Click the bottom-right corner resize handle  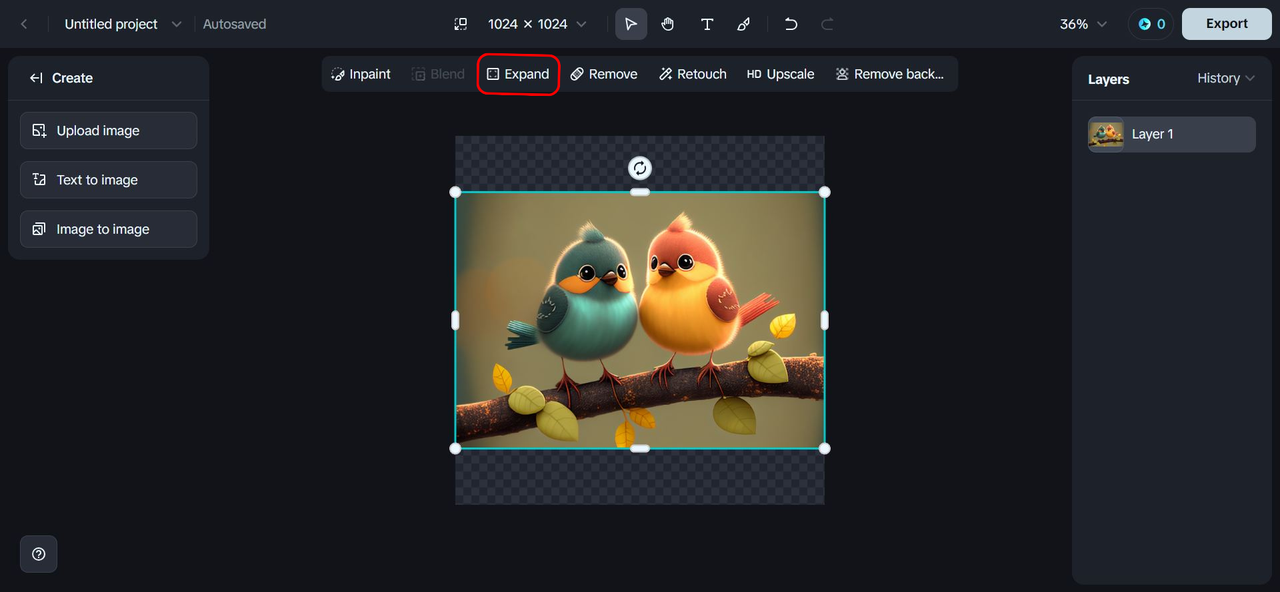tap(824, 448)
